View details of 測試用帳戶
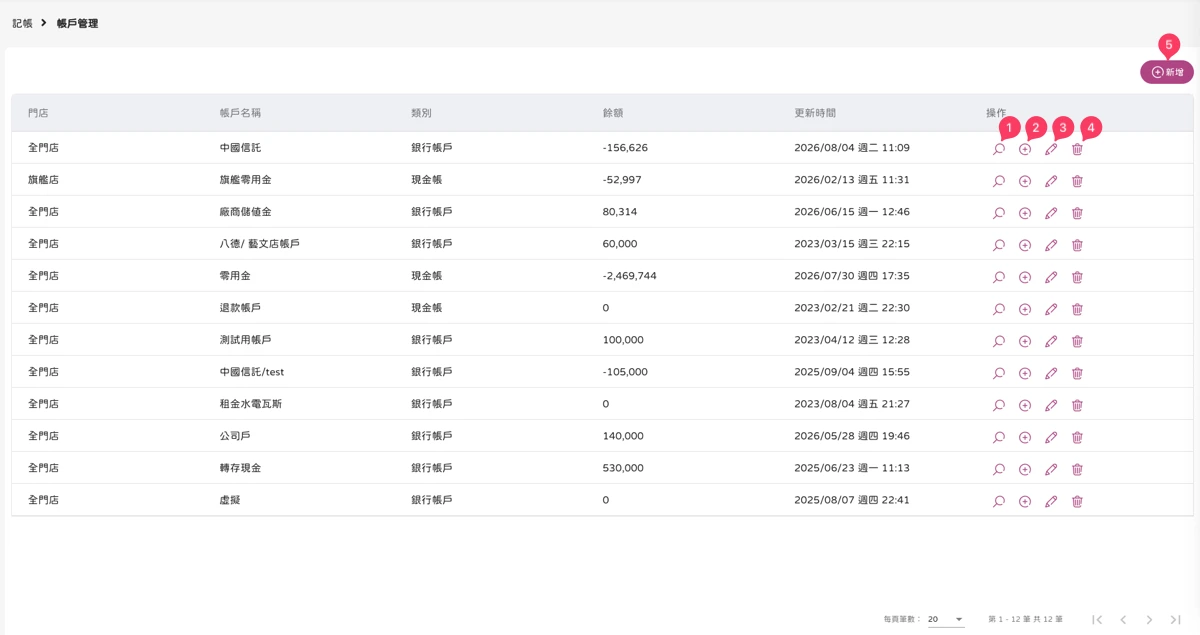This screenshot has width=1200, height=635. point(999,341)
